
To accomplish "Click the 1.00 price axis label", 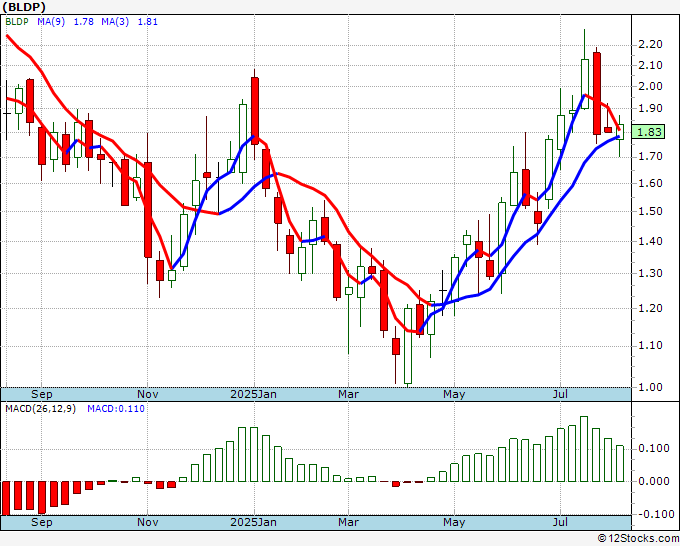I will (650, 387).
